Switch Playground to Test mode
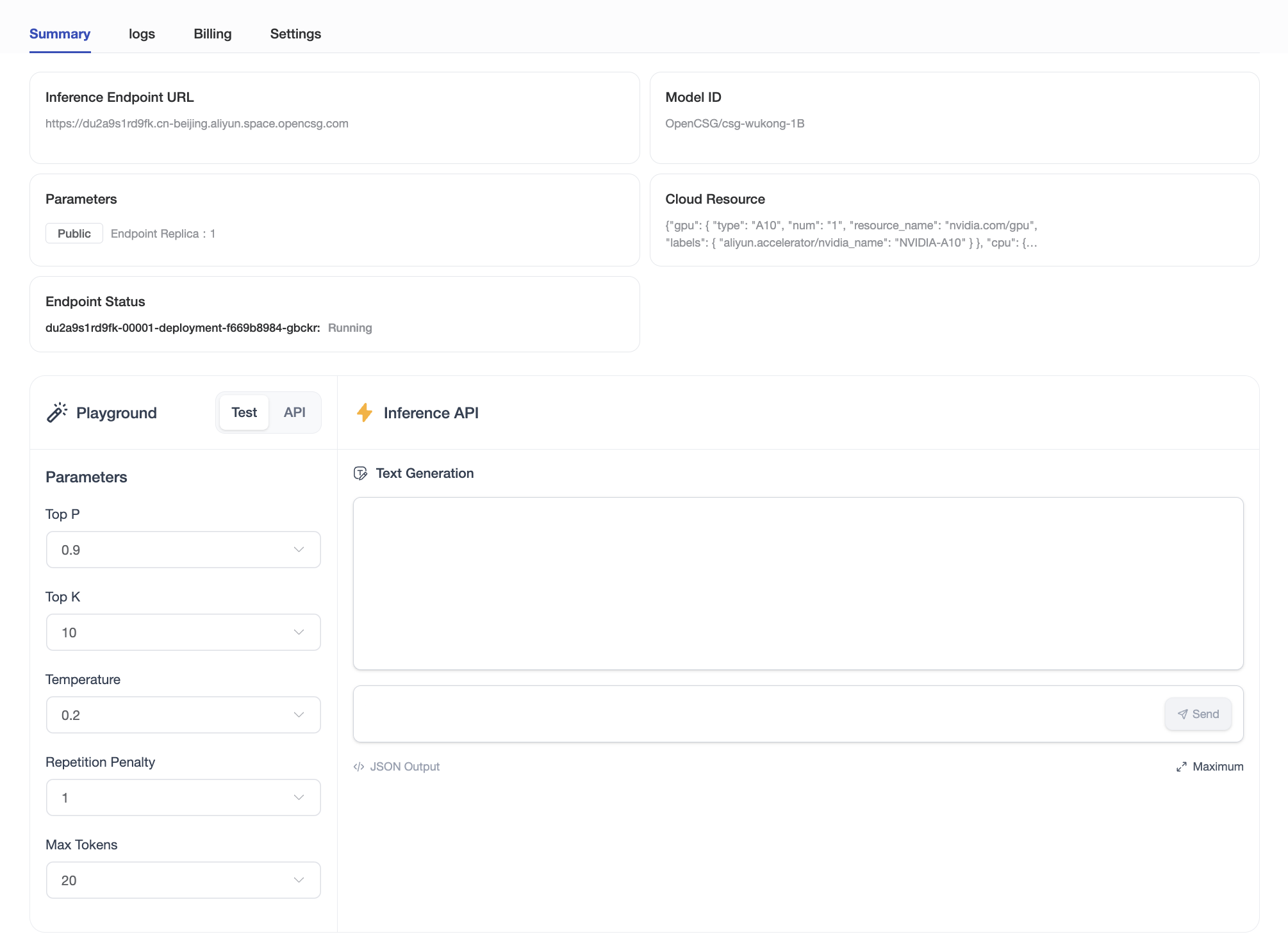Image resolution: width=1288 pixels, height=948 pixels. click(x=244, y=413)
